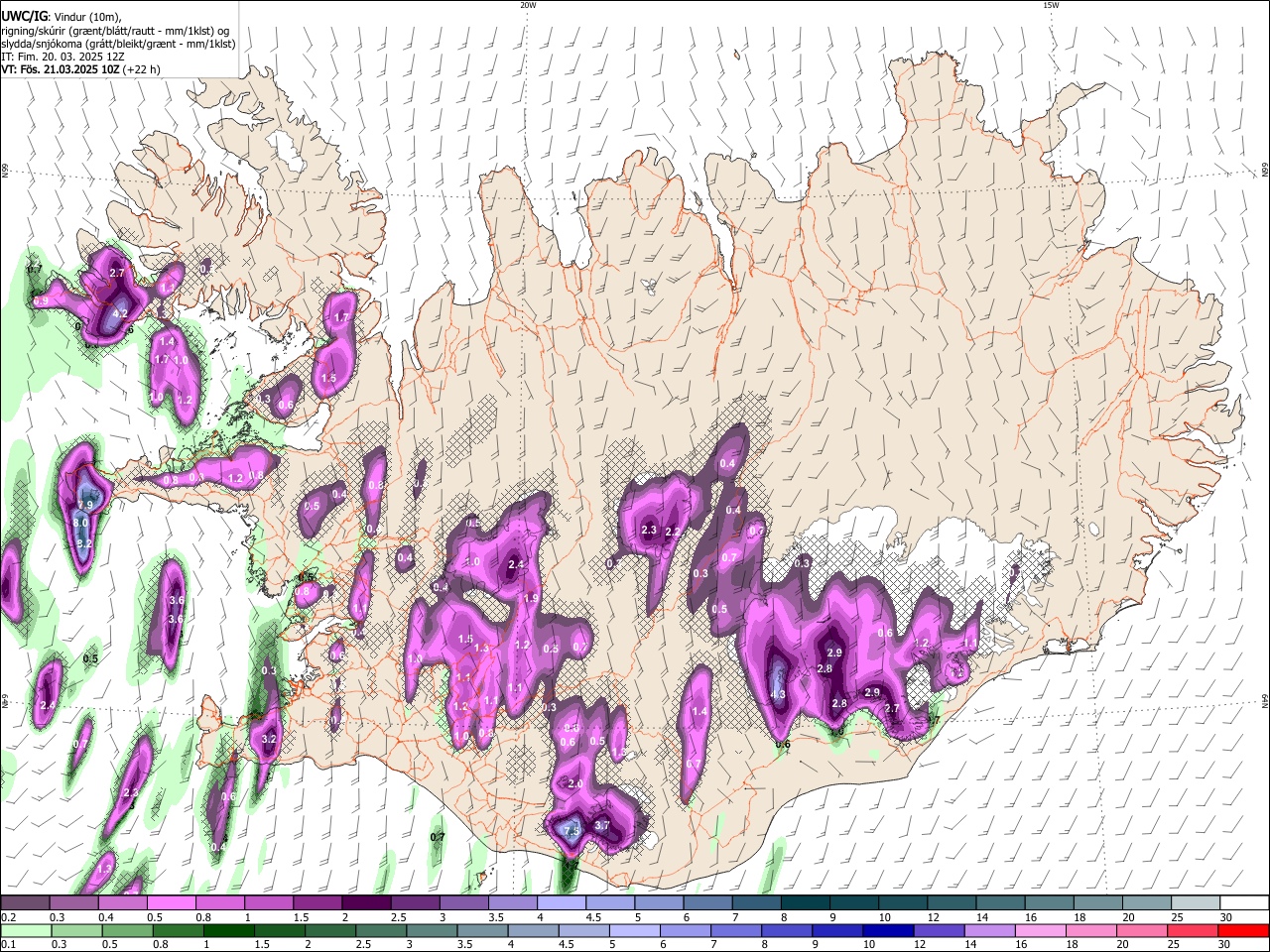Viewport: 1270px width, 952px height.
Task: Click the 'UWC/IG: Vindur (10m)' title text
Action: (x=61, y=16)
